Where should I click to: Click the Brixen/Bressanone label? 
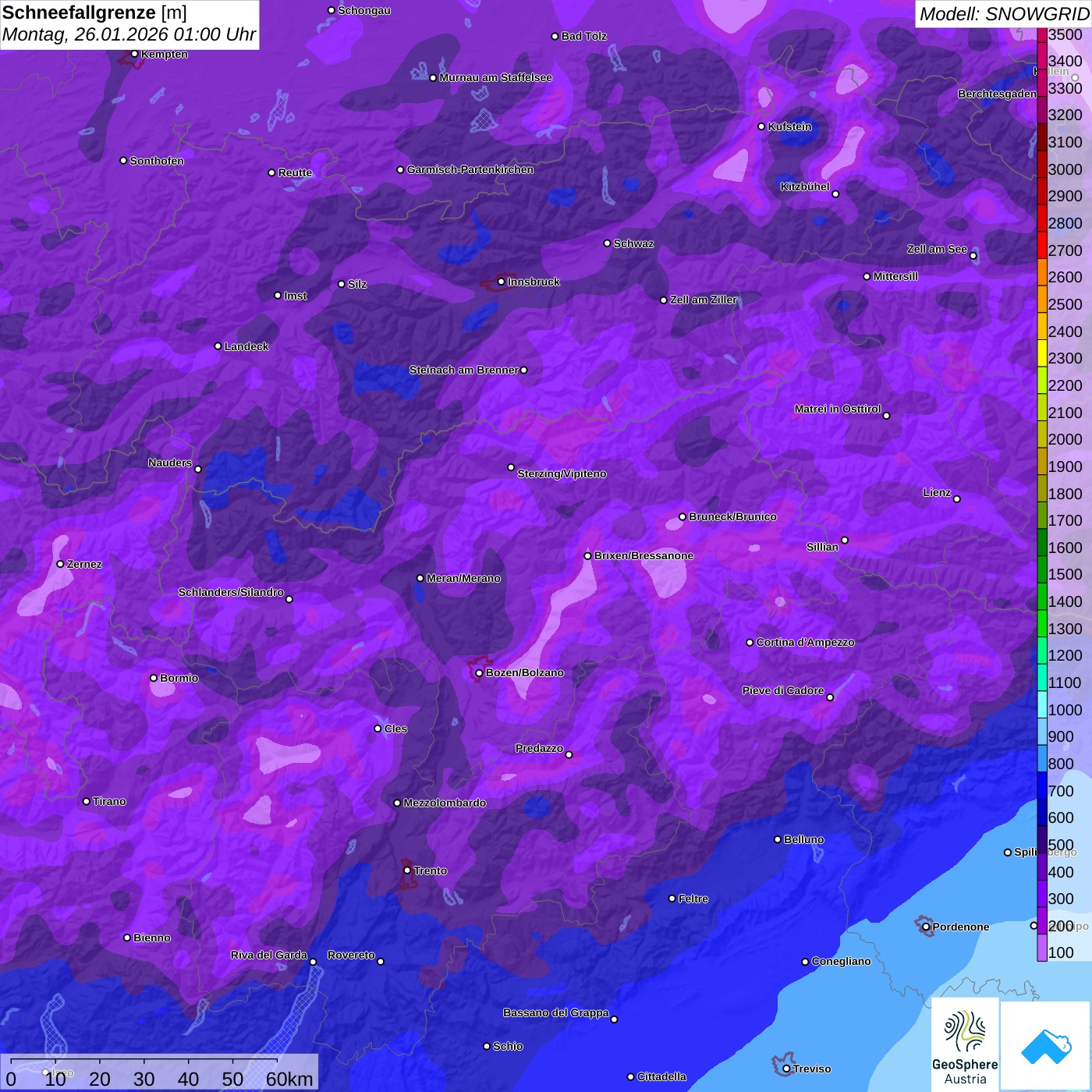643,555
